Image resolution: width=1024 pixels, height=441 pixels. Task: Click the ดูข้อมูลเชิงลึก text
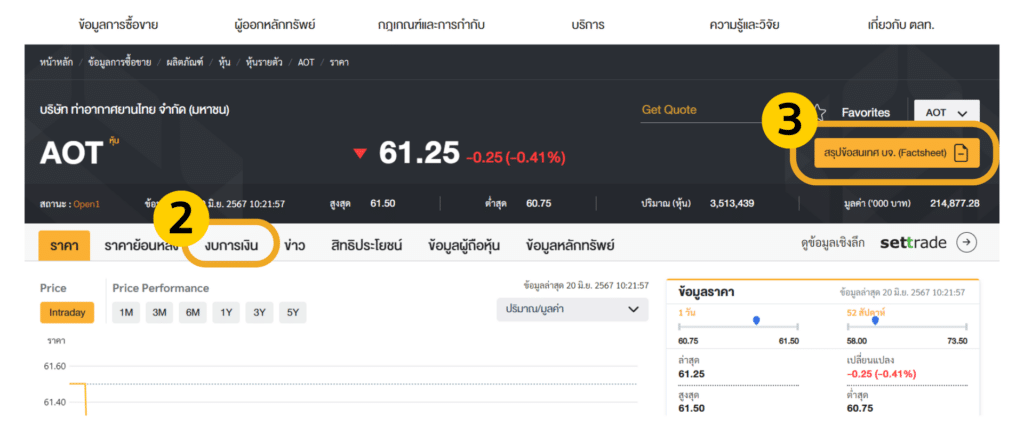click(833, 244)
